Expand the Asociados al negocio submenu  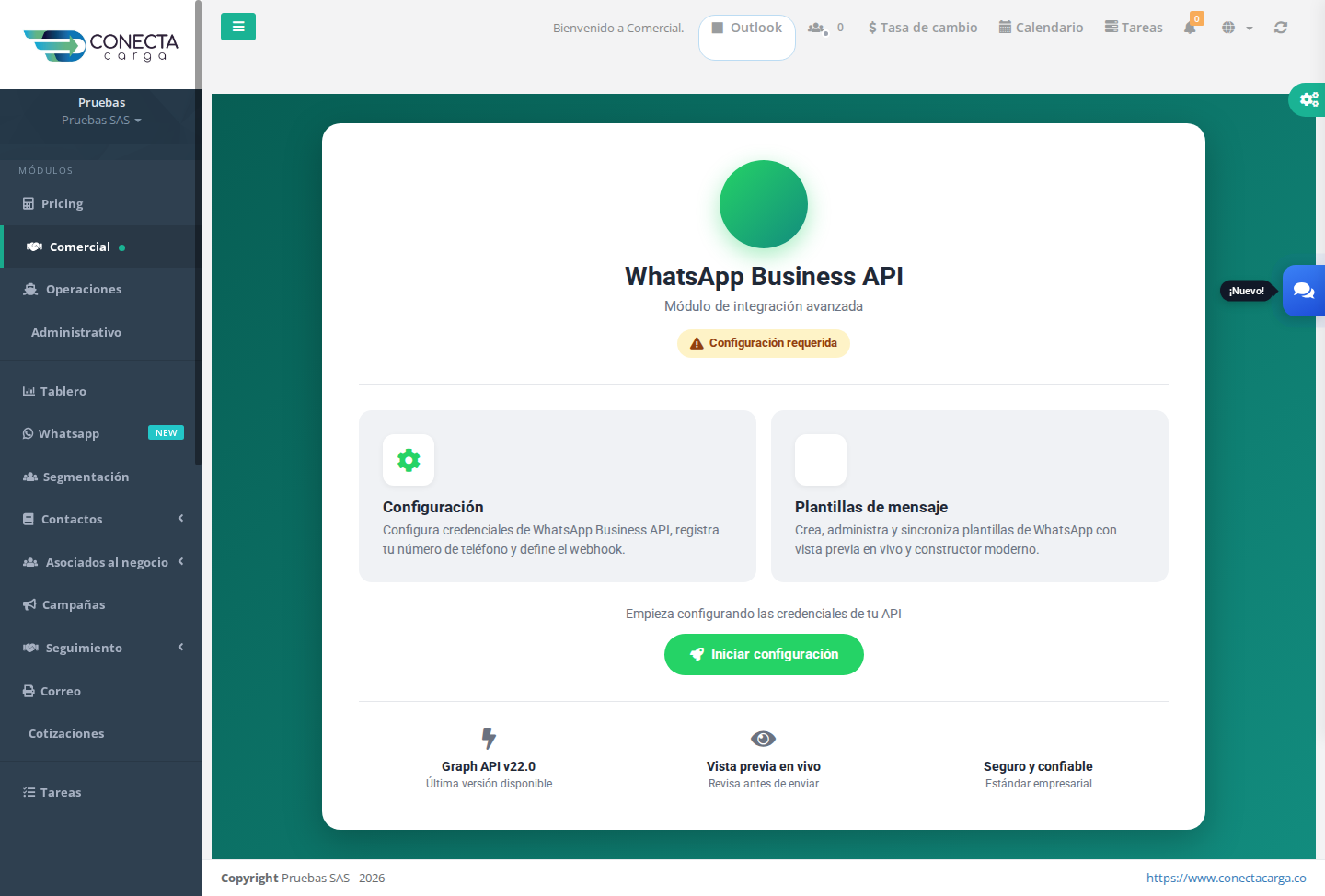(101, 562)
